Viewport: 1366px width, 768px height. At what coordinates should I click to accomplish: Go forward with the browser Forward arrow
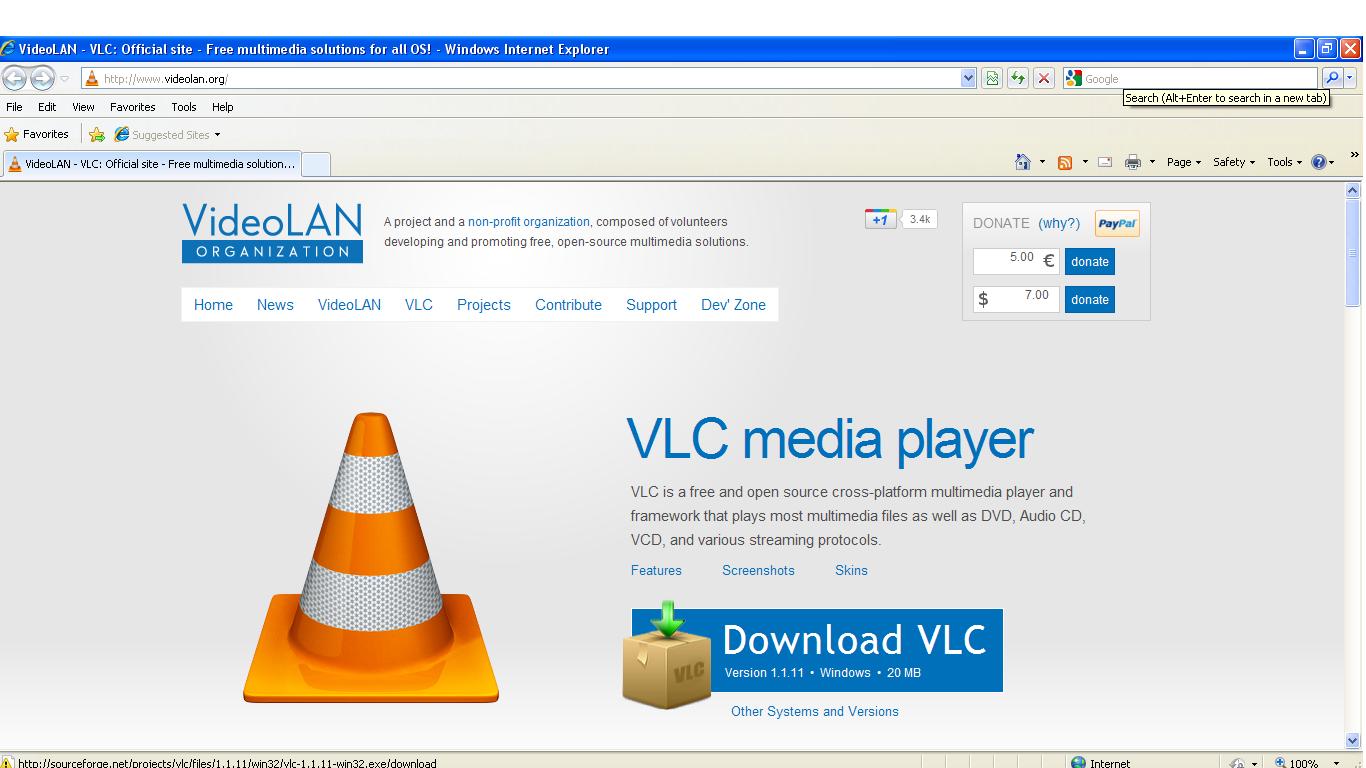tap(42, 78)
